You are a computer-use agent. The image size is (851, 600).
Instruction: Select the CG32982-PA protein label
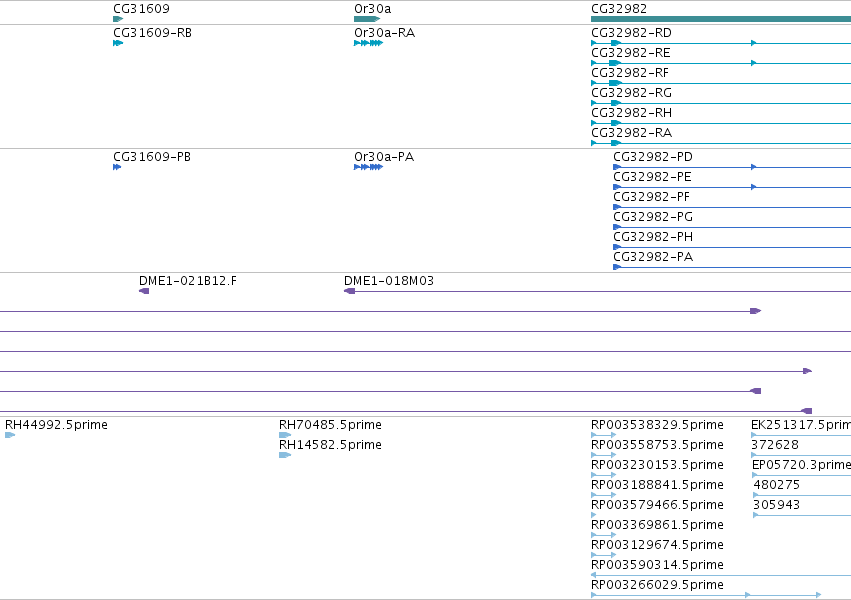(653, 257)
